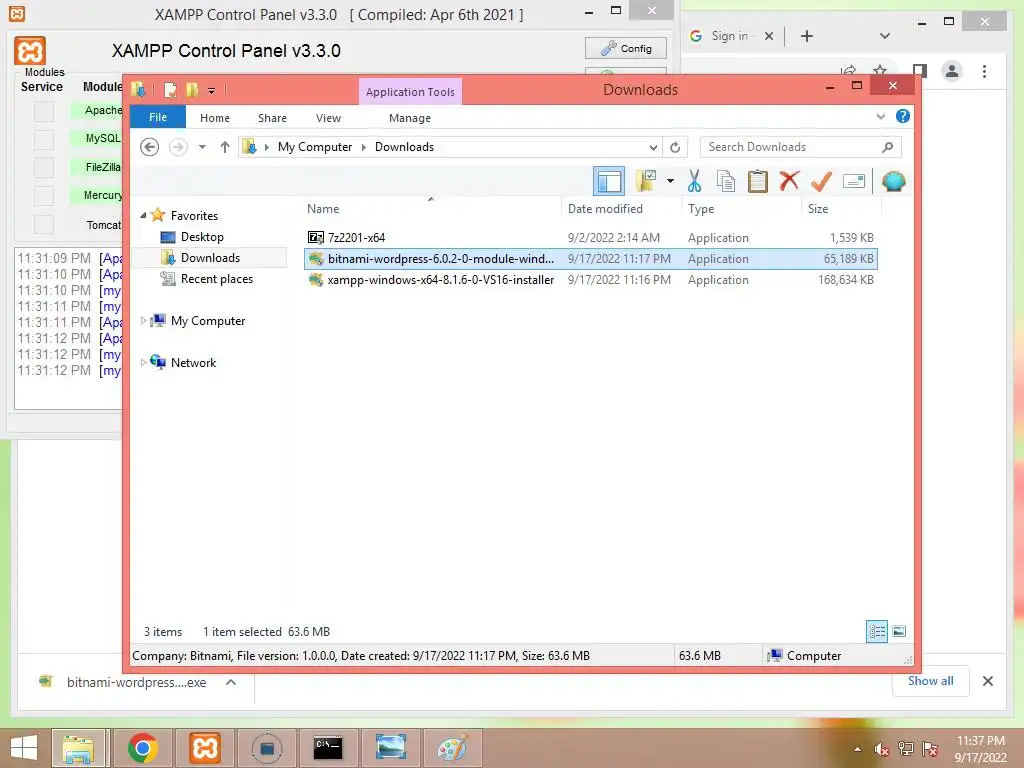
Task: Toggle the preview pane layout icon
Action: coord(609,181)
